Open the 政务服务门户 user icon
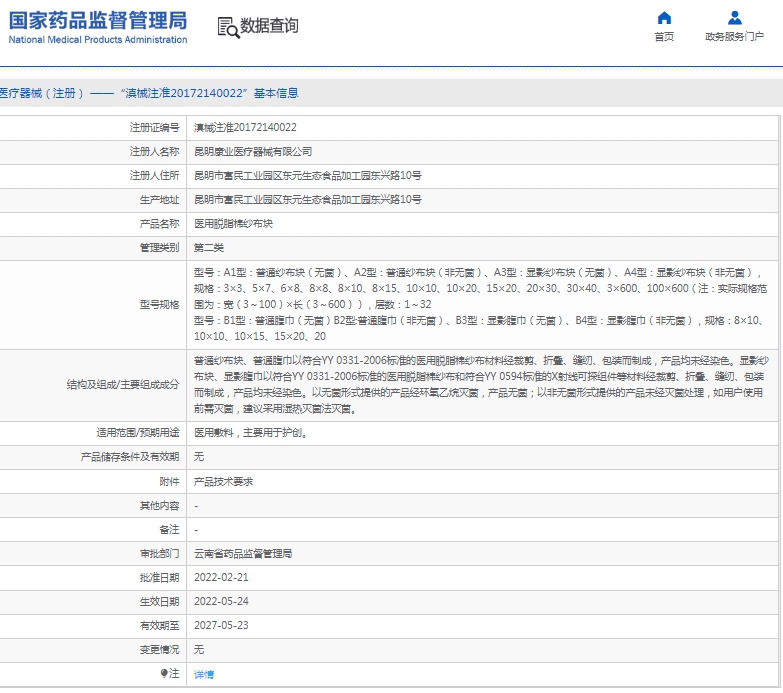The height and width of the screenshot is (693, 783). pyautogui.click(x=735, y=18)
